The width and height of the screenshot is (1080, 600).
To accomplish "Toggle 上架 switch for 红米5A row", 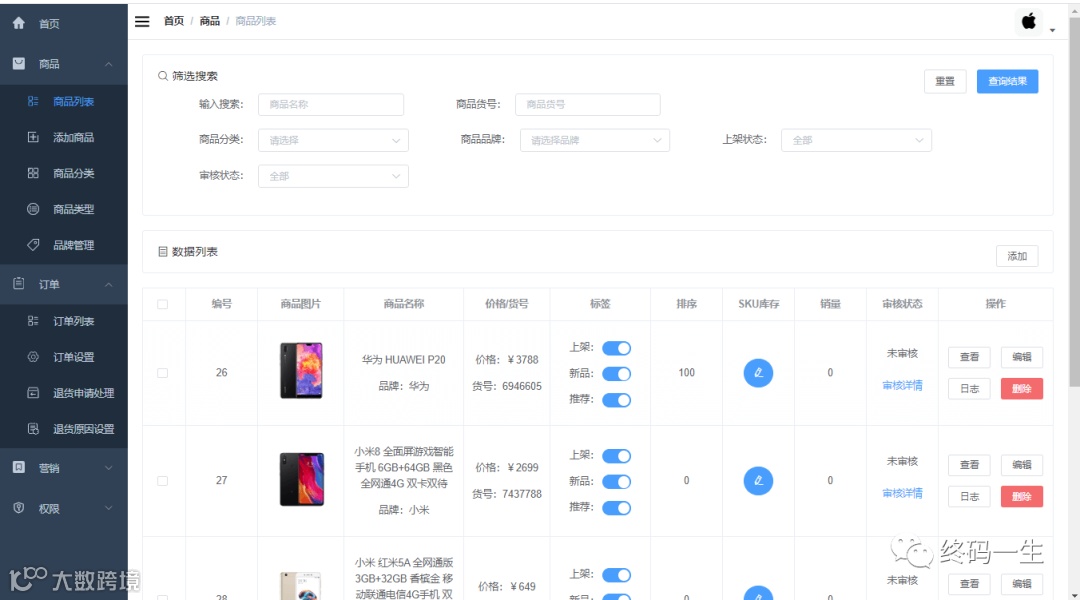I will click(x=616, y=575).
